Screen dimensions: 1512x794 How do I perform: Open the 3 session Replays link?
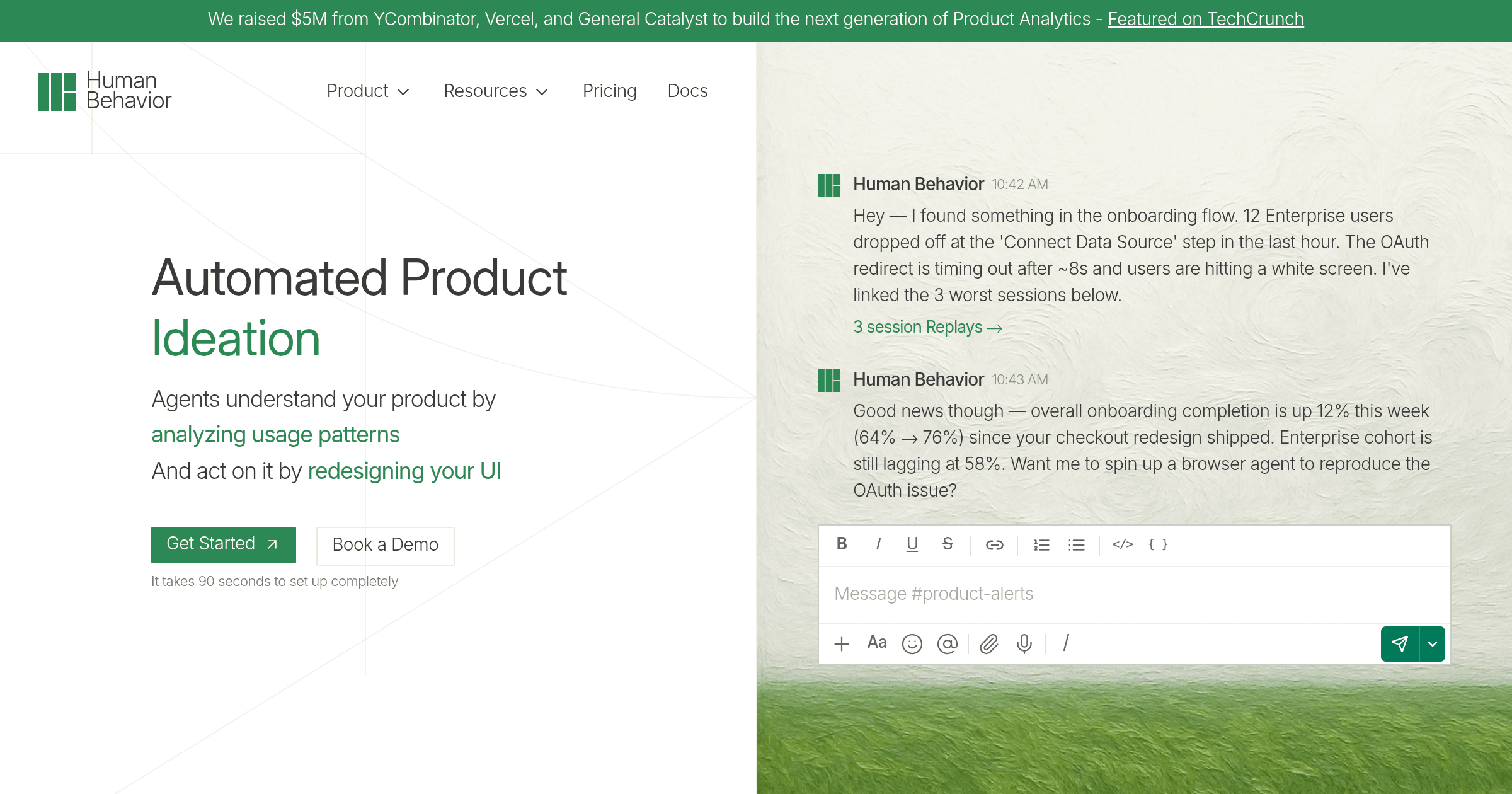[927, 328]
